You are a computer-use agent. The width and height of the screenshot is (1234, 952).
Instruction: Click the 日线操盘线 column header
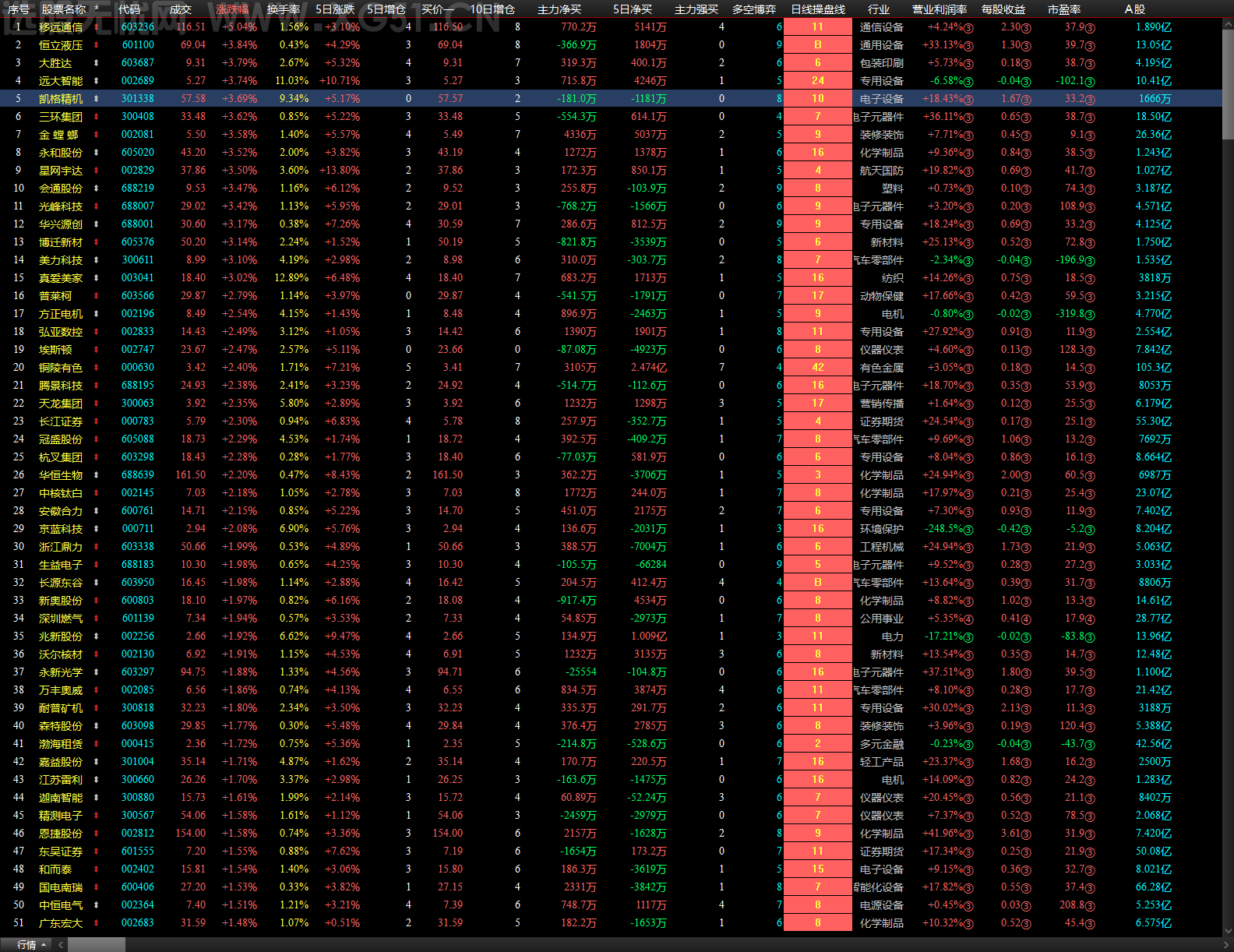point(818,9)
